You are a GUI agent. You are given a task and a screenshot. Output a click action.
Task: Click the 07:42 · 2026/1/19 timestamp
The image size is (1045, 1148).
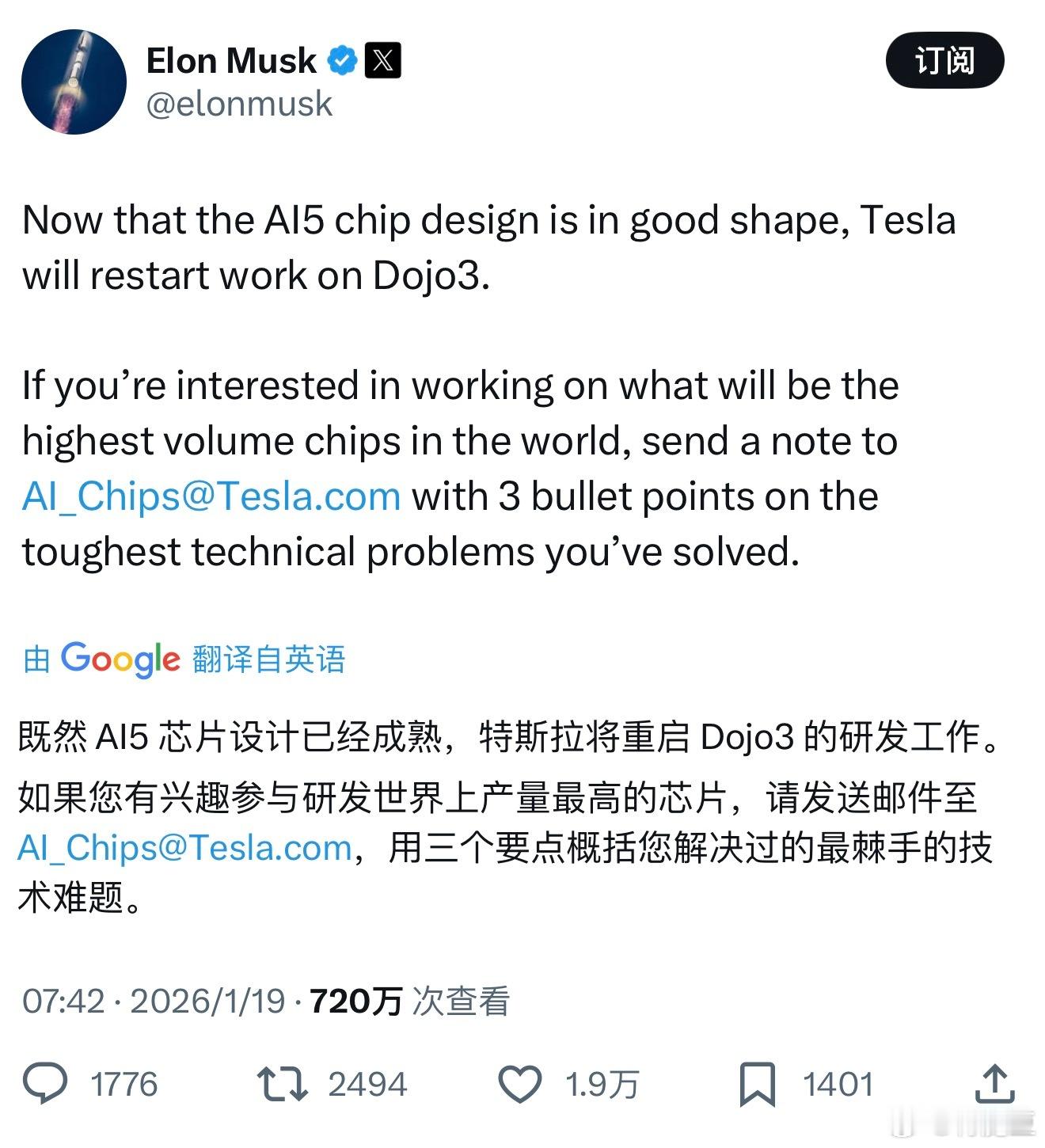click(x=154, y=1001)
